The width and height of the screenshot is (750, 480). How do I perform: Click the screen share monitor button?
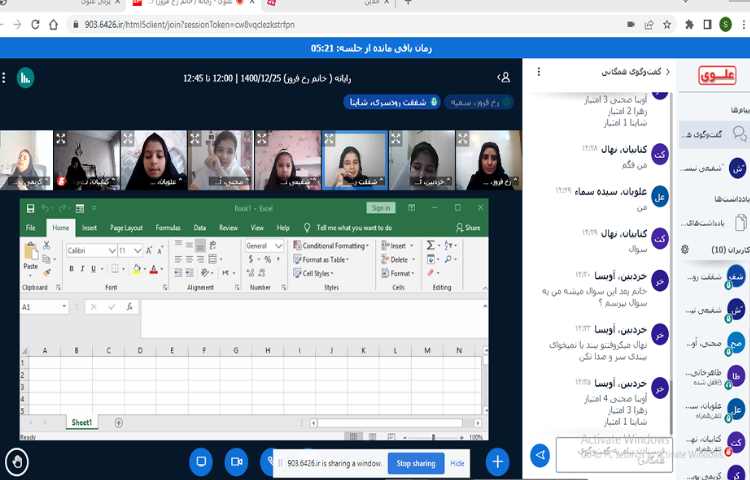(201, 461)
